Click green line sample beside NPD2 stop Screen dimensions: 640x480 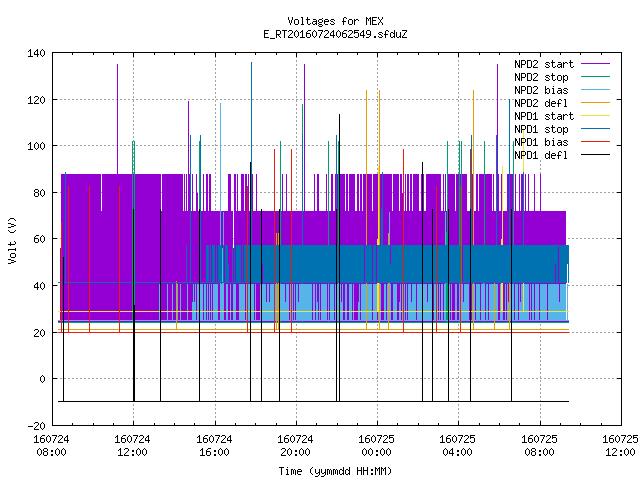(x=595, y=76)
